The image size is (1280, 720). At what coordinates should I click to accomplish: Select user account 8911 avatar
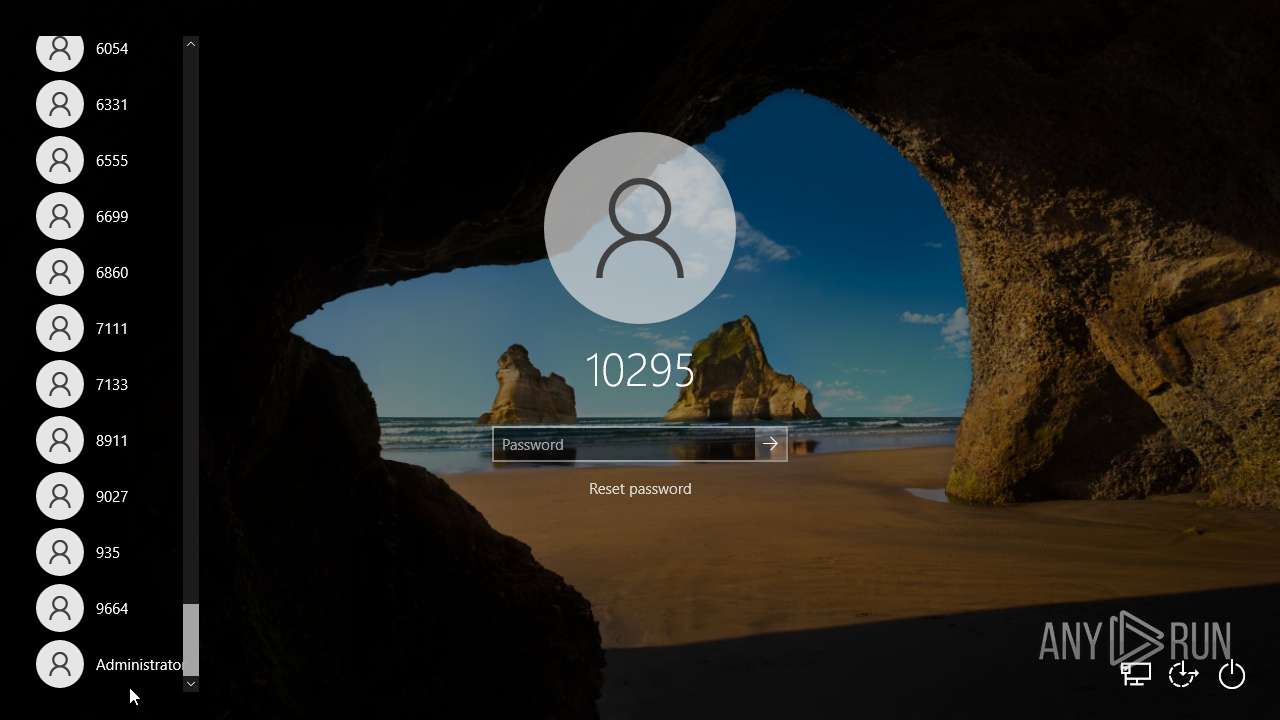click(x=60, y=440)
